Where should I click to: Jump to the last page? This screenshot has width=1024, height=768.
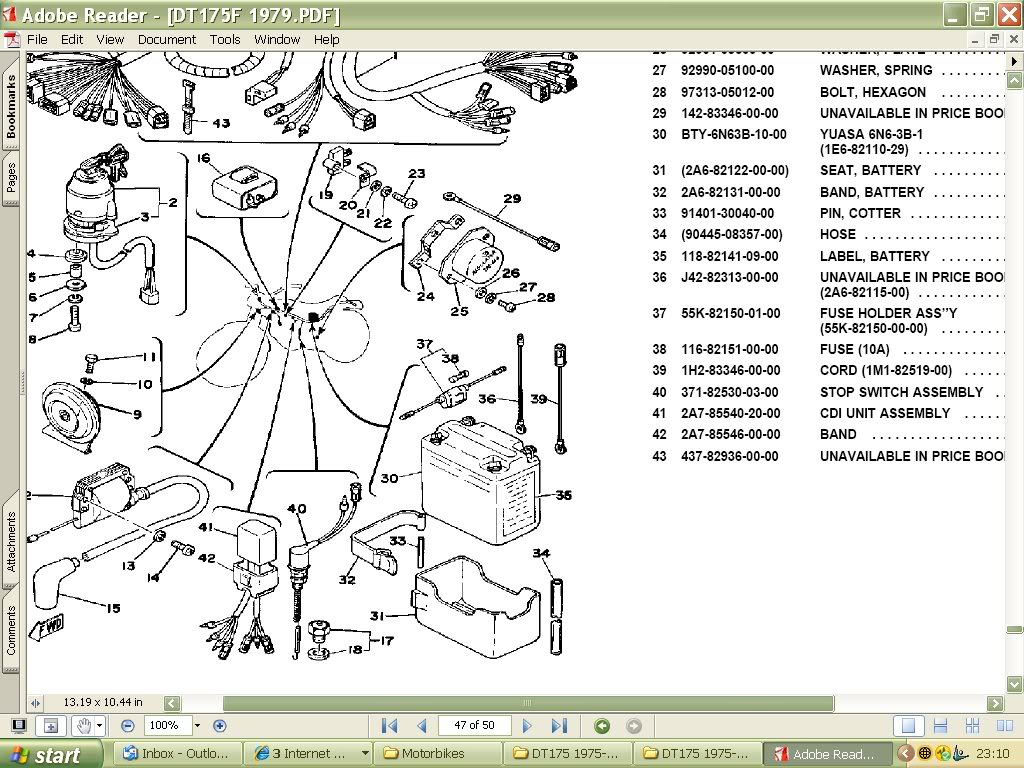(x=559, y=726)
